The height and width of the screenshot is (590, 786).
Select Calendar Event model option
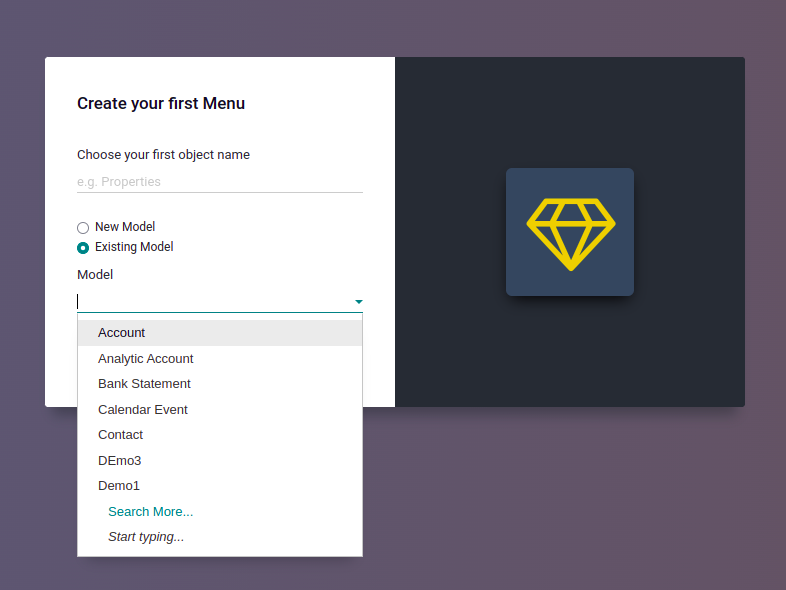click(x=220, y=410)
